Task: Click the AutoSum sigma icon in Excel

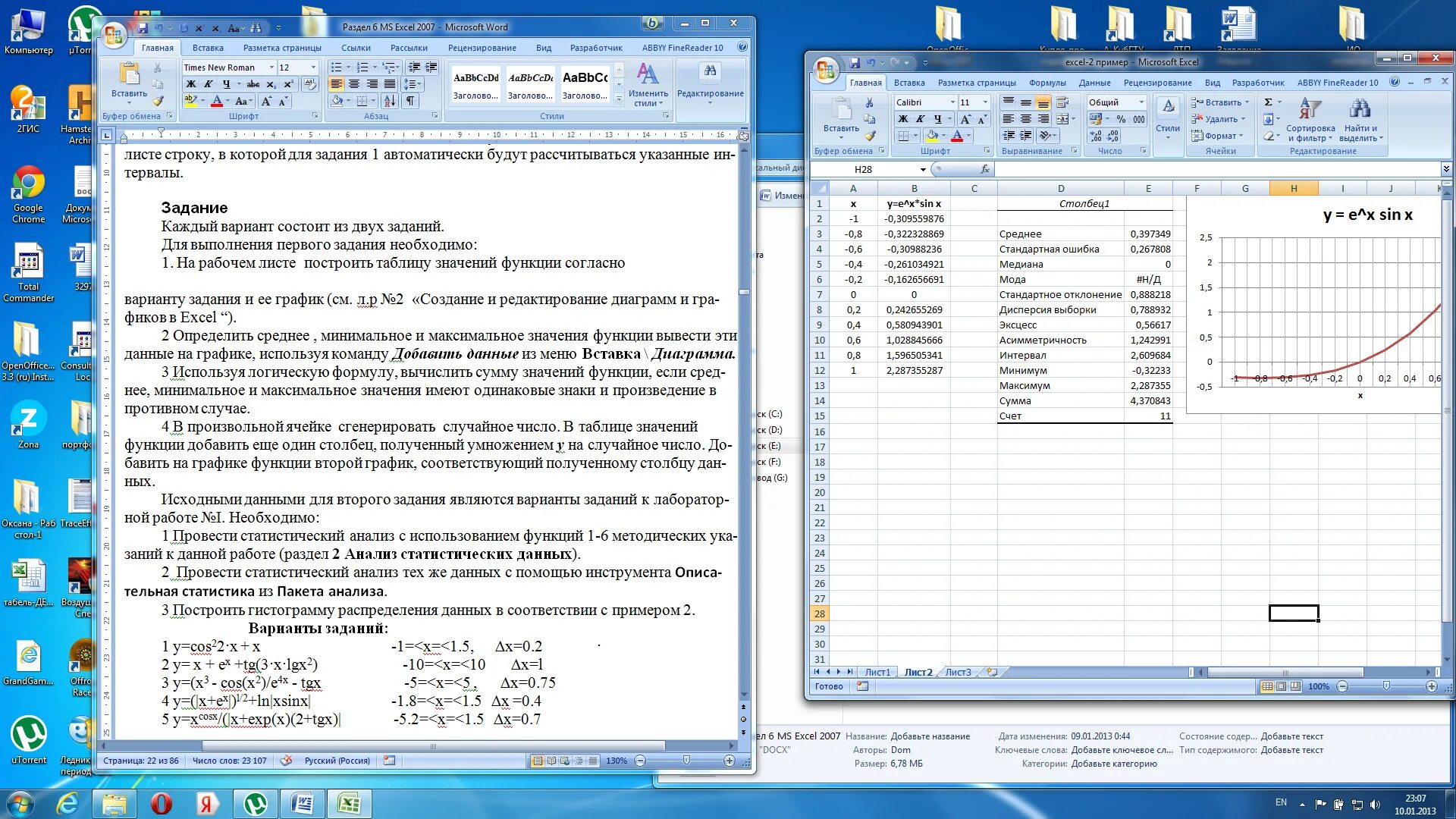Action: point(1268,102)
